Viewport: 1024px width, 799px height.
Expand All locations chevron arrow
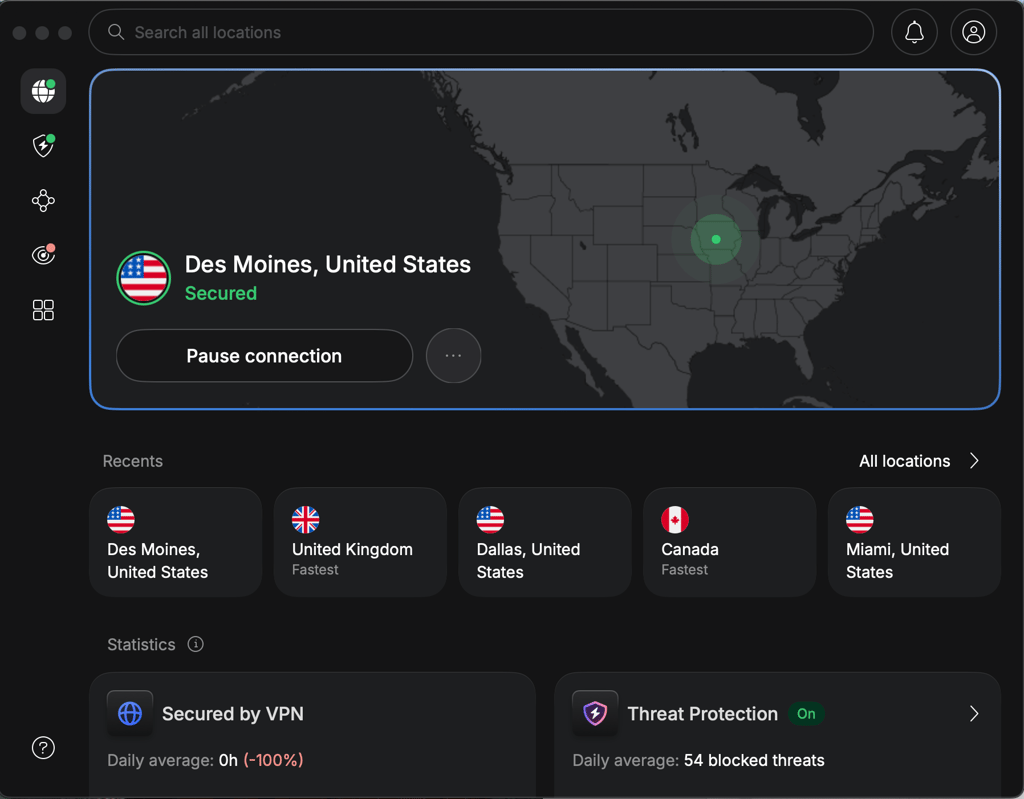pyautogui.click(x=974, y=461)
